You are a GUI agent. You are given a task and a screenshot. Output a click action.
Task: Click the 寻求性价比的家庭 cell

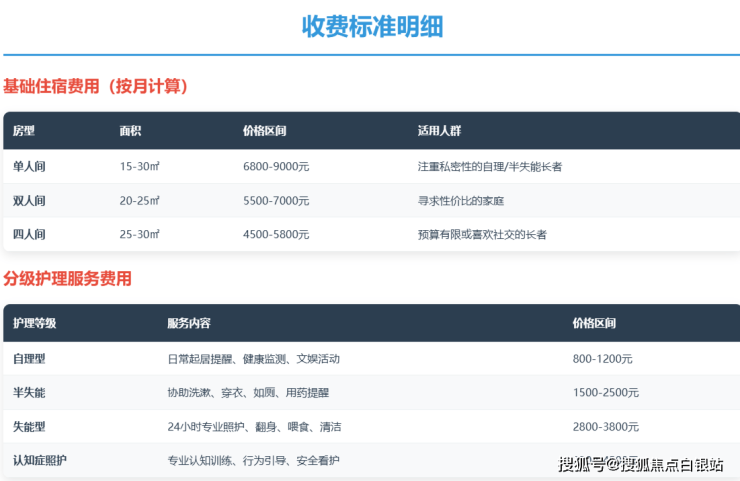coord(460,201)
